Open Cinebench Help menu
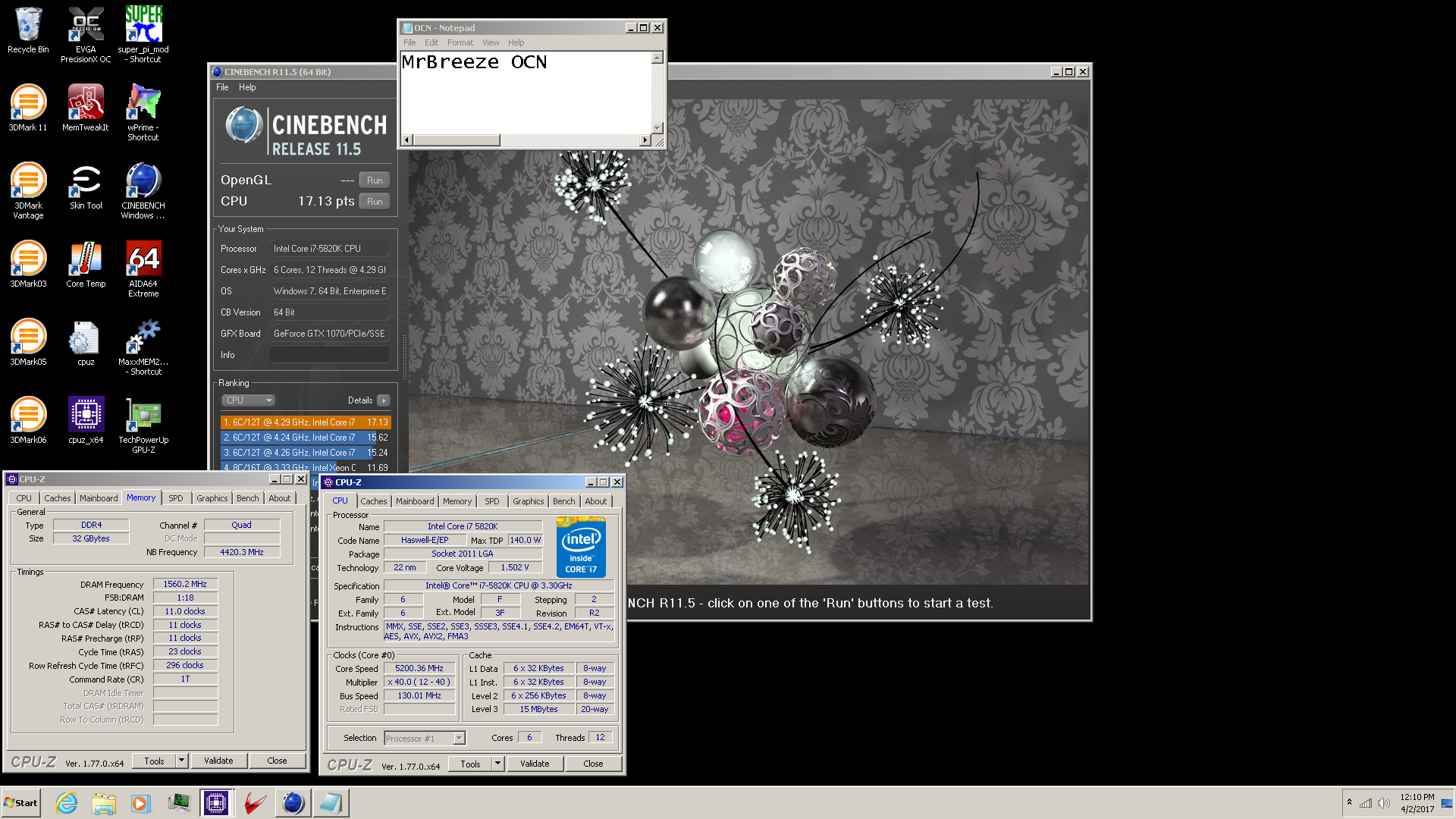The height and width of the screenshot is (819, 1456). click(x=247, y=87)
